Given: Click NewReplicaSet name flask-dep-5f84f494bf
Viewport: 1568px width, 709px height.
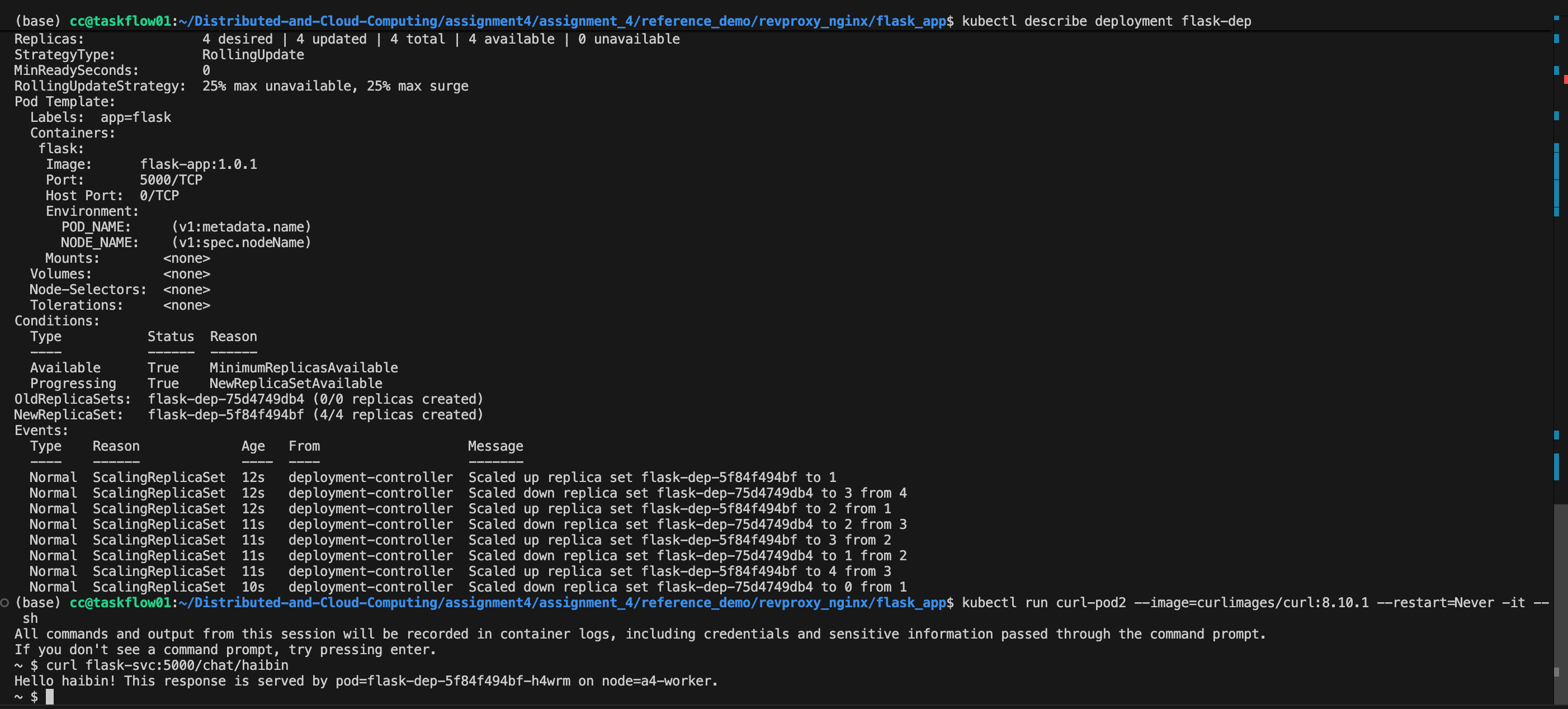Looking at the screenshot, I should (x=225, y=415).
